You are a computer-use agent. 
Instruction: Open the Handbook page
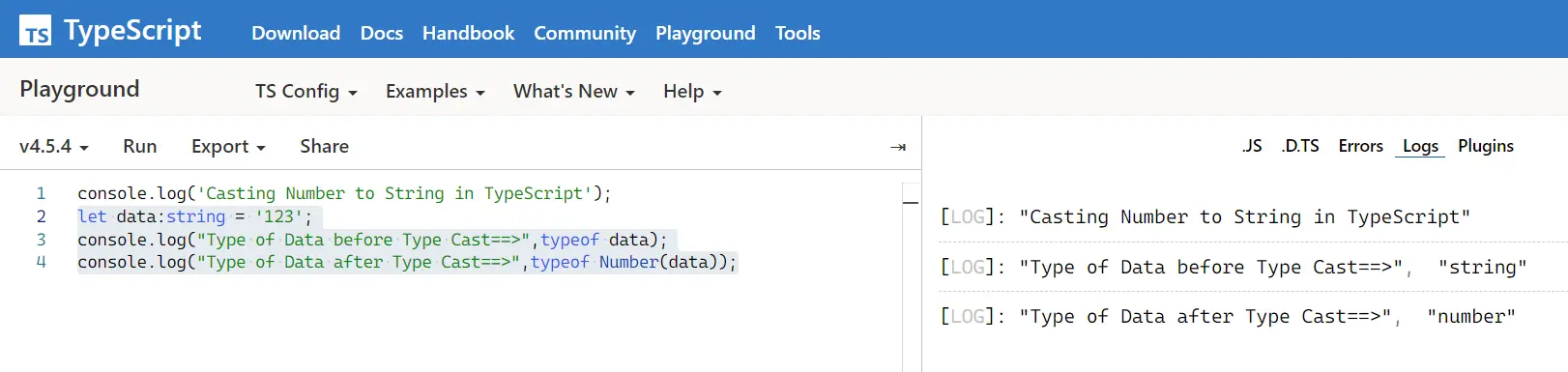469,33
